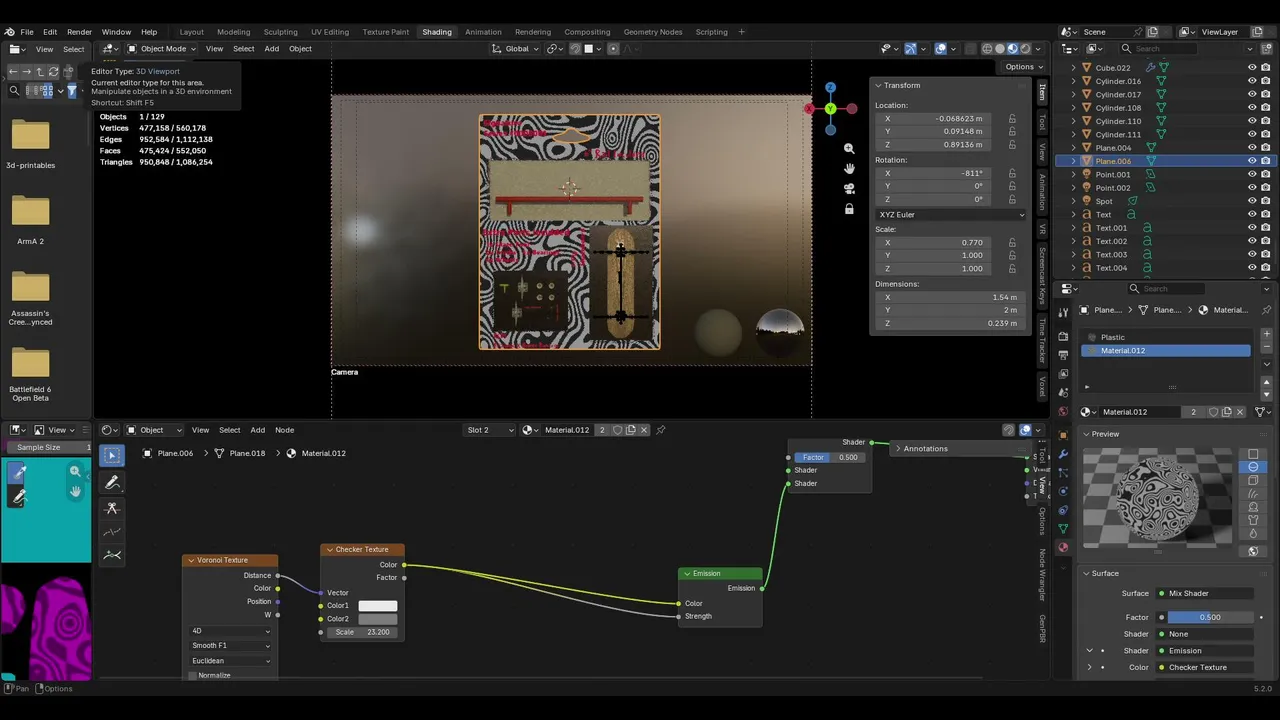This screenshot has width=1280, height=720.
Task: Open the XYZ Euler rotation mode dropdown
Action: pos(951,215)
